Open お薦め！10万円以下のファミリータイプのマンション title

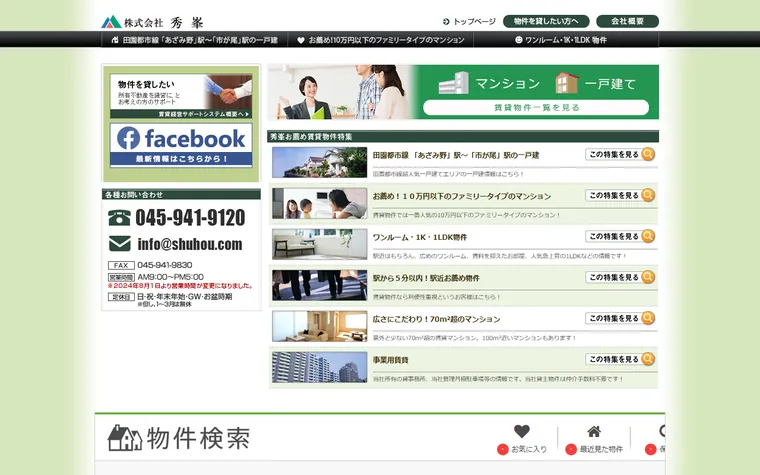pyautogui.click(x=461, y=196)
